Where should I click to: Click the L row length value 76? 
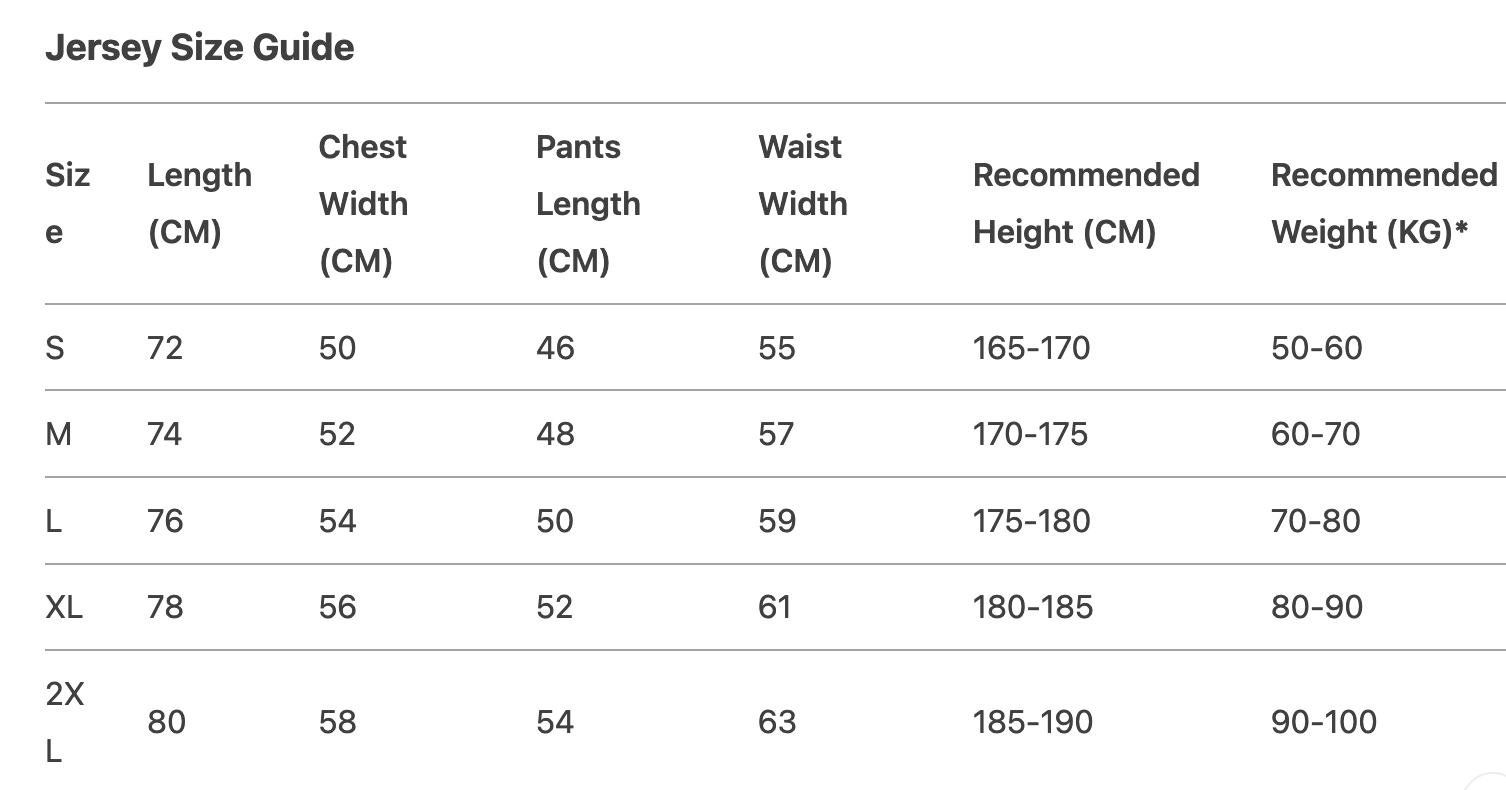coord(165,521)
